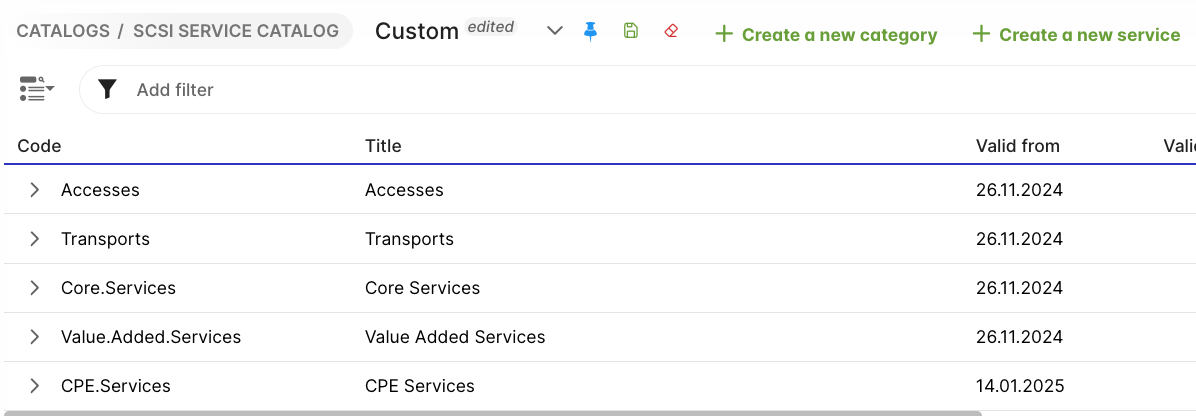Click the blue pin view icon
The image size is (1196, 416).
(590, 31)
